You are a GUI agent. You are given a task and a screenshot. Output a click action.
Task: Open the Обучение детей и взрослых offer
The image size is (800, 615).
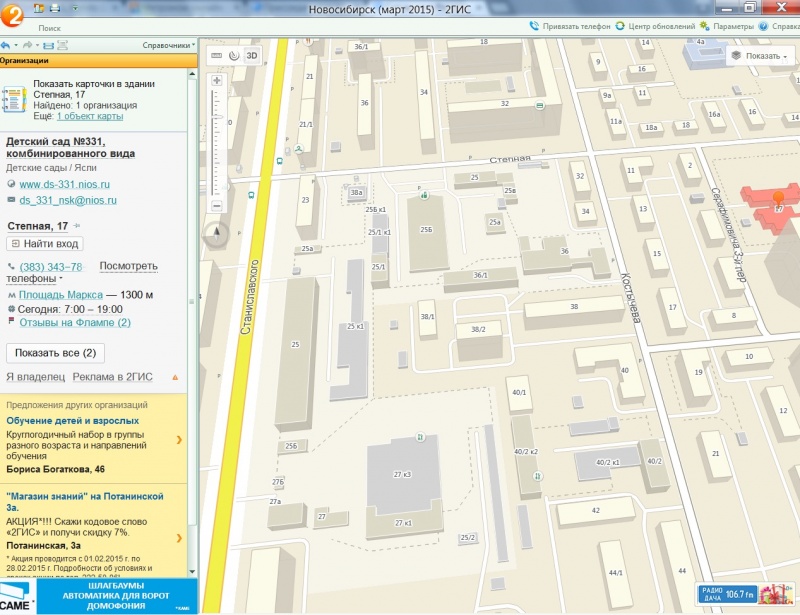[72, 421]
